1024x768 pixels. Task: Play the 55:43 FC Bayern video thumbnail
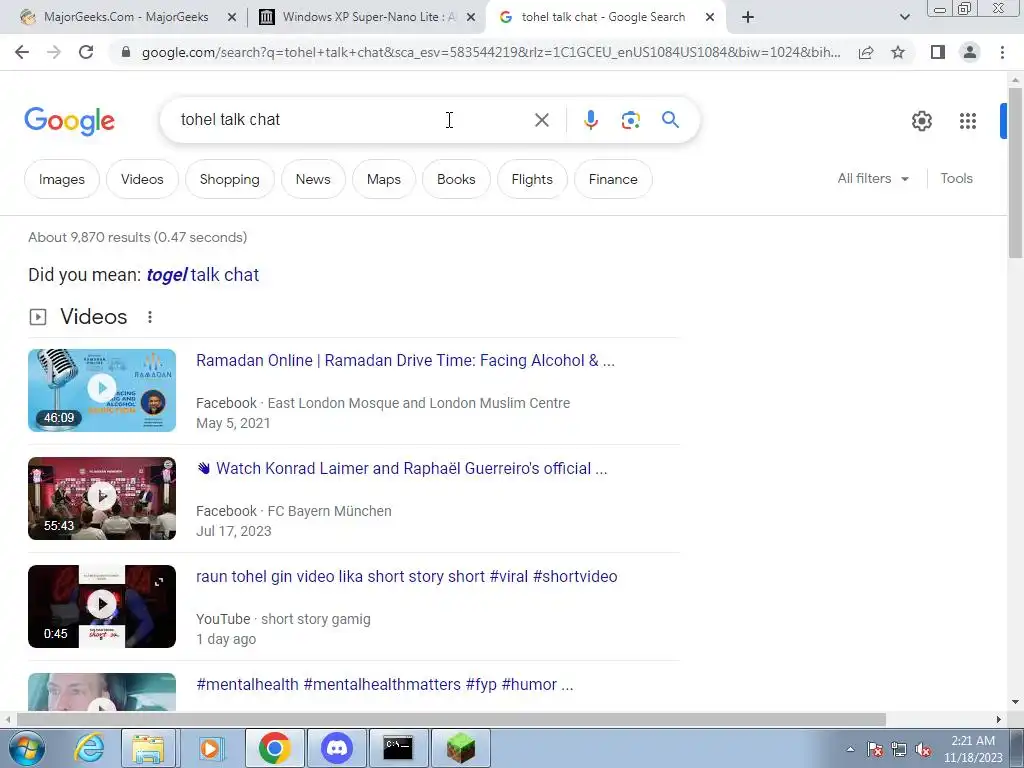102,498
